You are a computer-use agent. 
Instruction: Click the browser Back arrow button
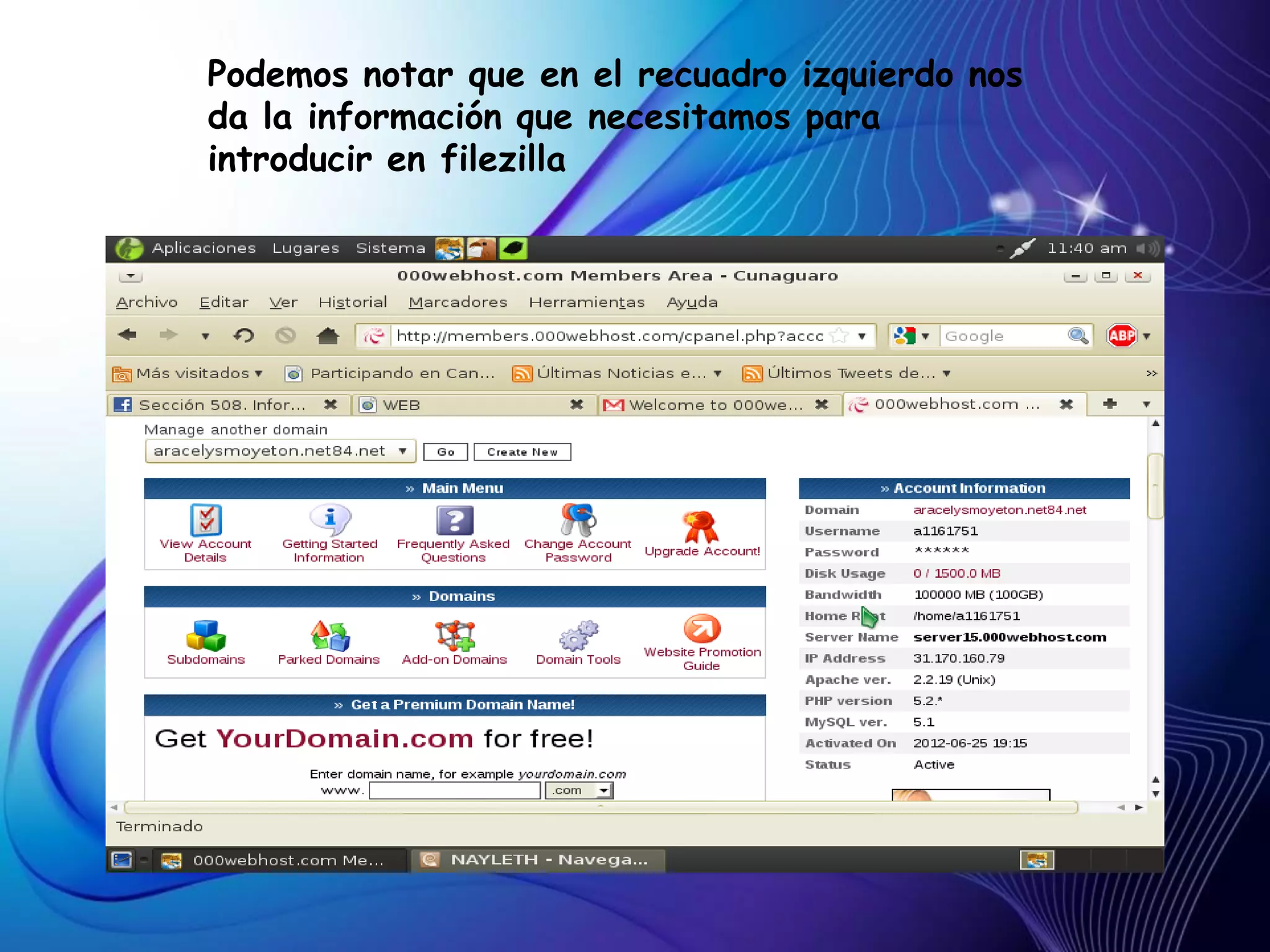coord(127,335)
